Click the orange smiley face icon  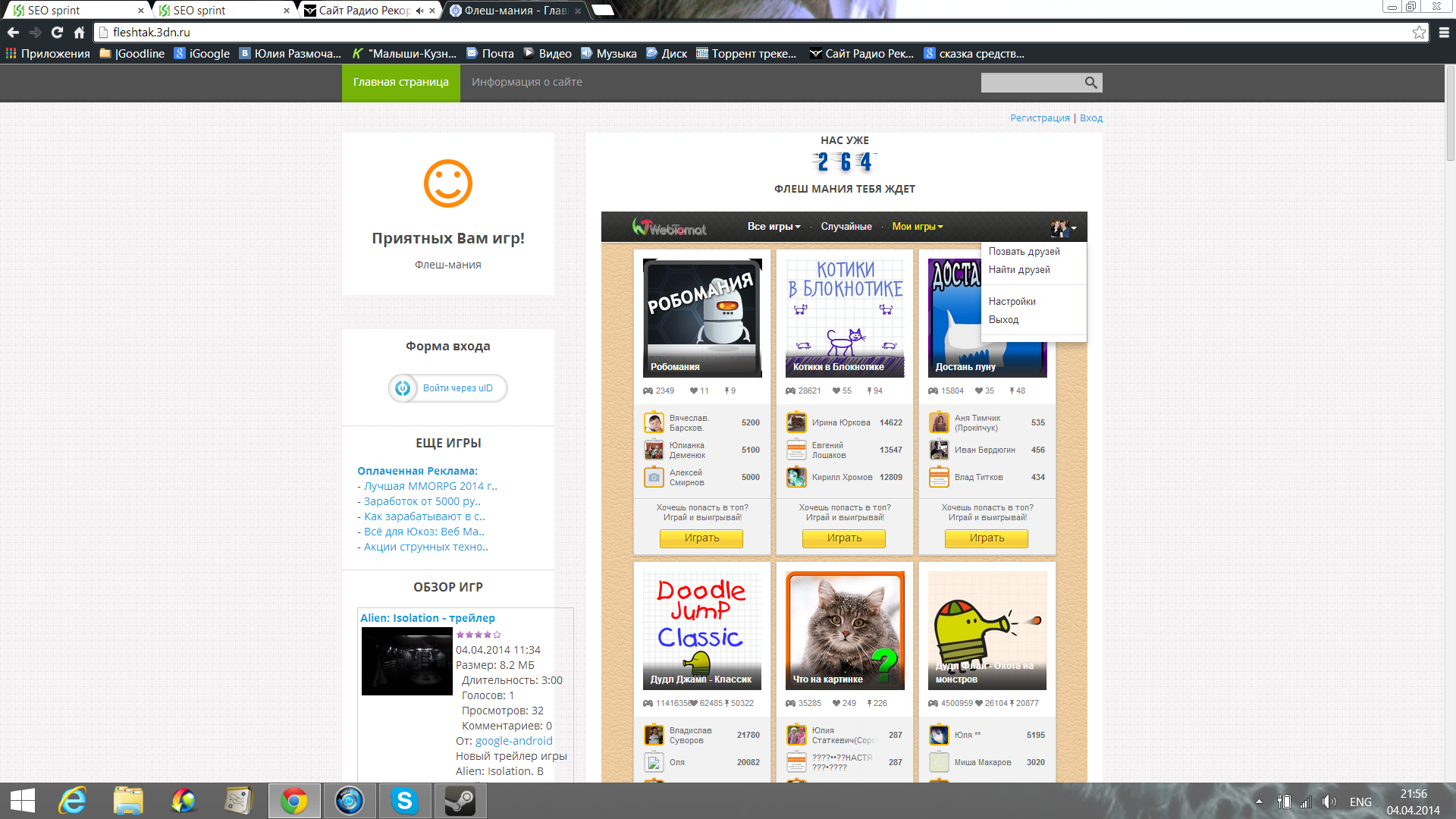[x=447, y=184]
